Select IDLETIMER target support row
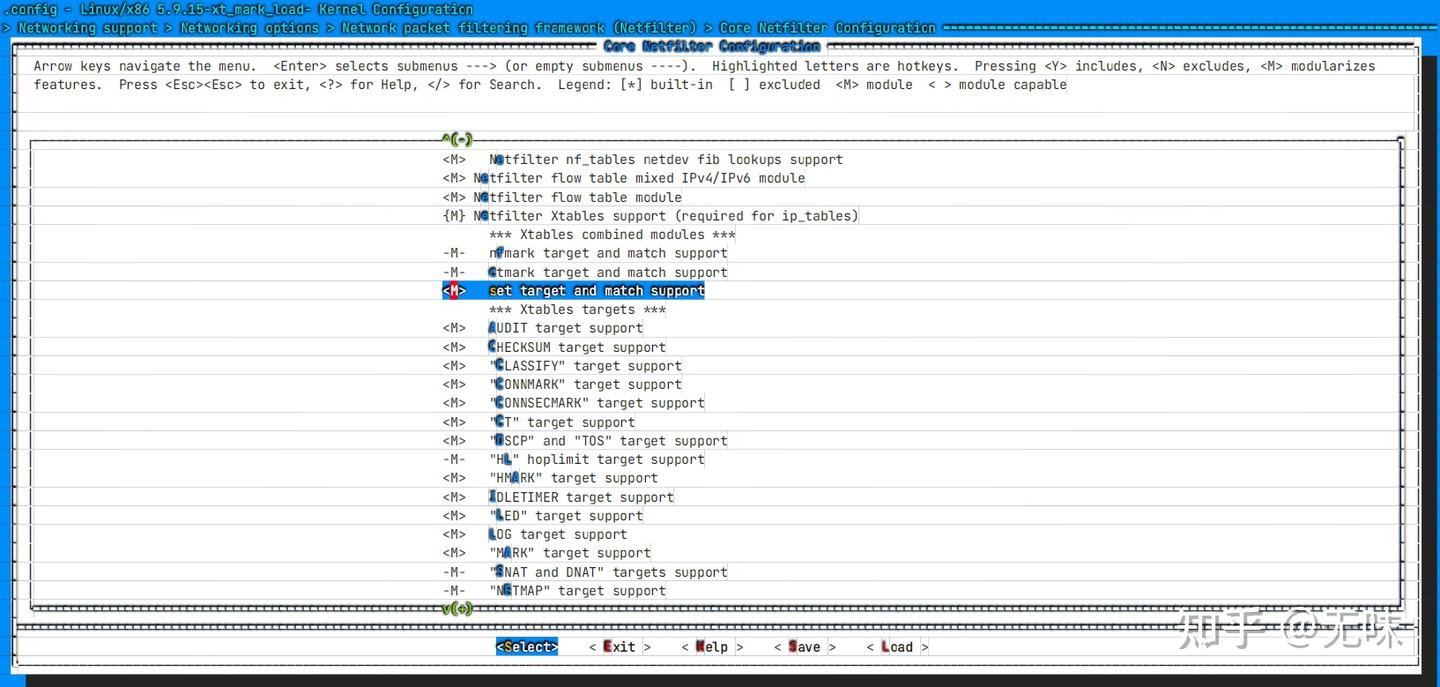The image size is (1440, 687). 581,497
